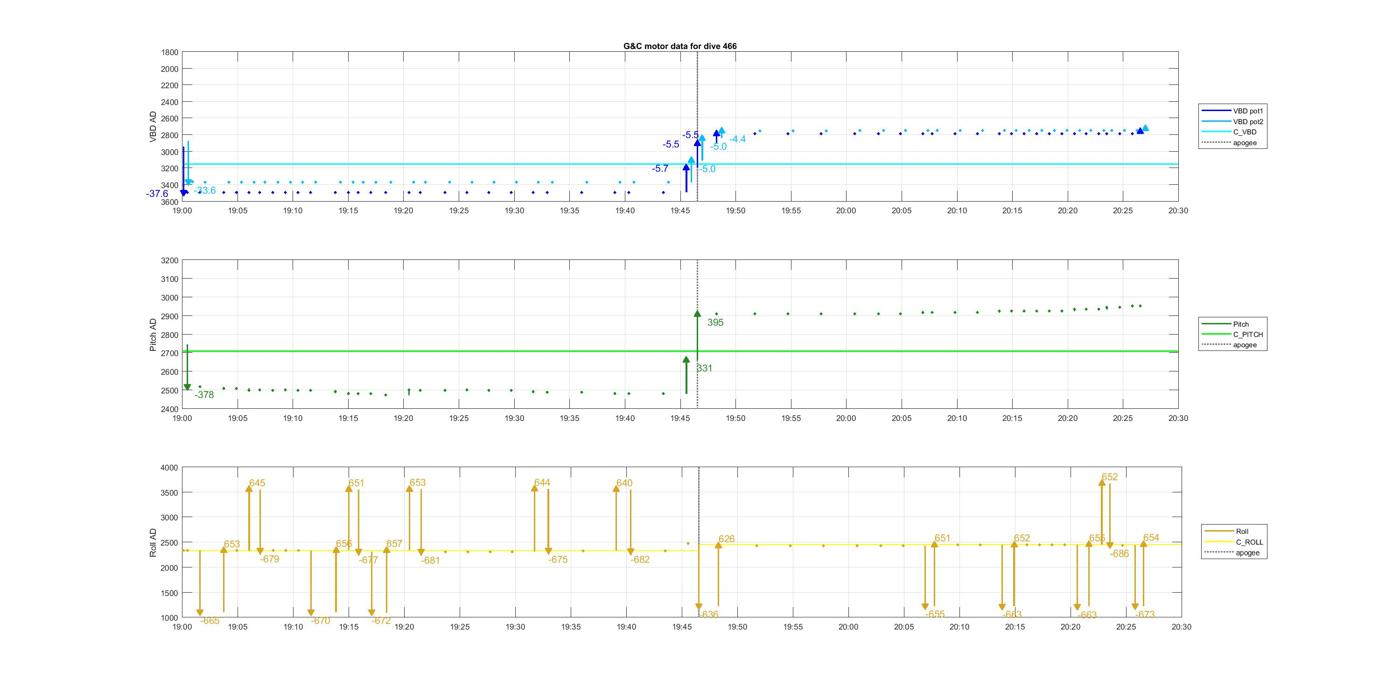1400x693 pixels.
Task: Click the -670 roll data label
Action: (320, 621)
